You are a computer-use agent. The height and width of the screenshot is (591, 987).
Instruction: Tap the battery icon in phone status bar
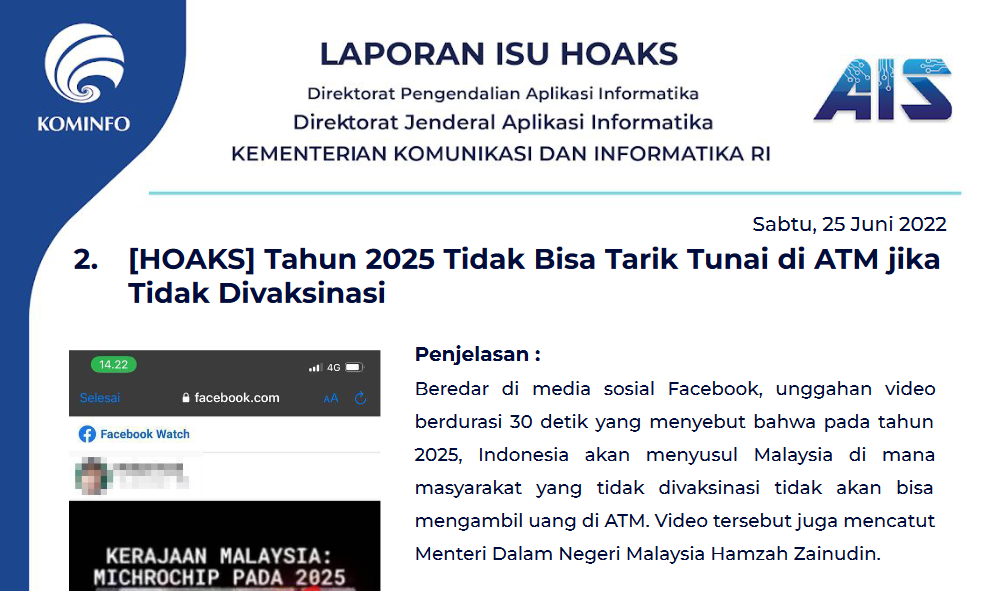coord(354,367)
